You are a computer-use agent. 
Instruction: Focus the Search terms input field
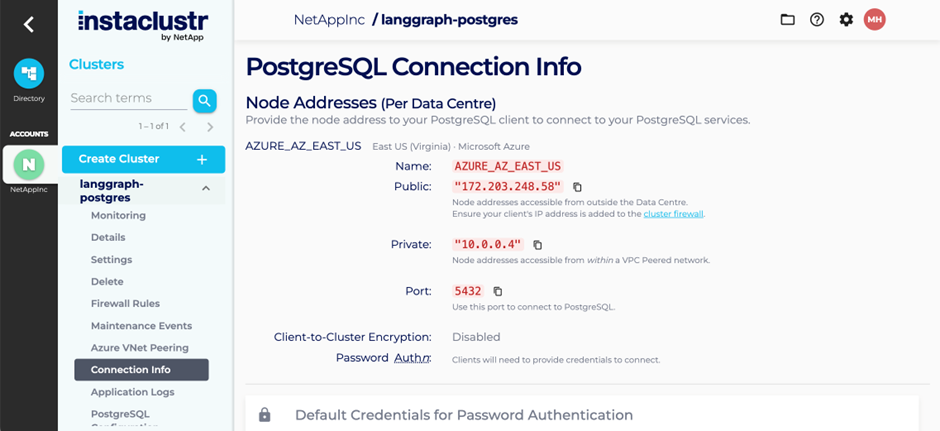pos(129,98)
